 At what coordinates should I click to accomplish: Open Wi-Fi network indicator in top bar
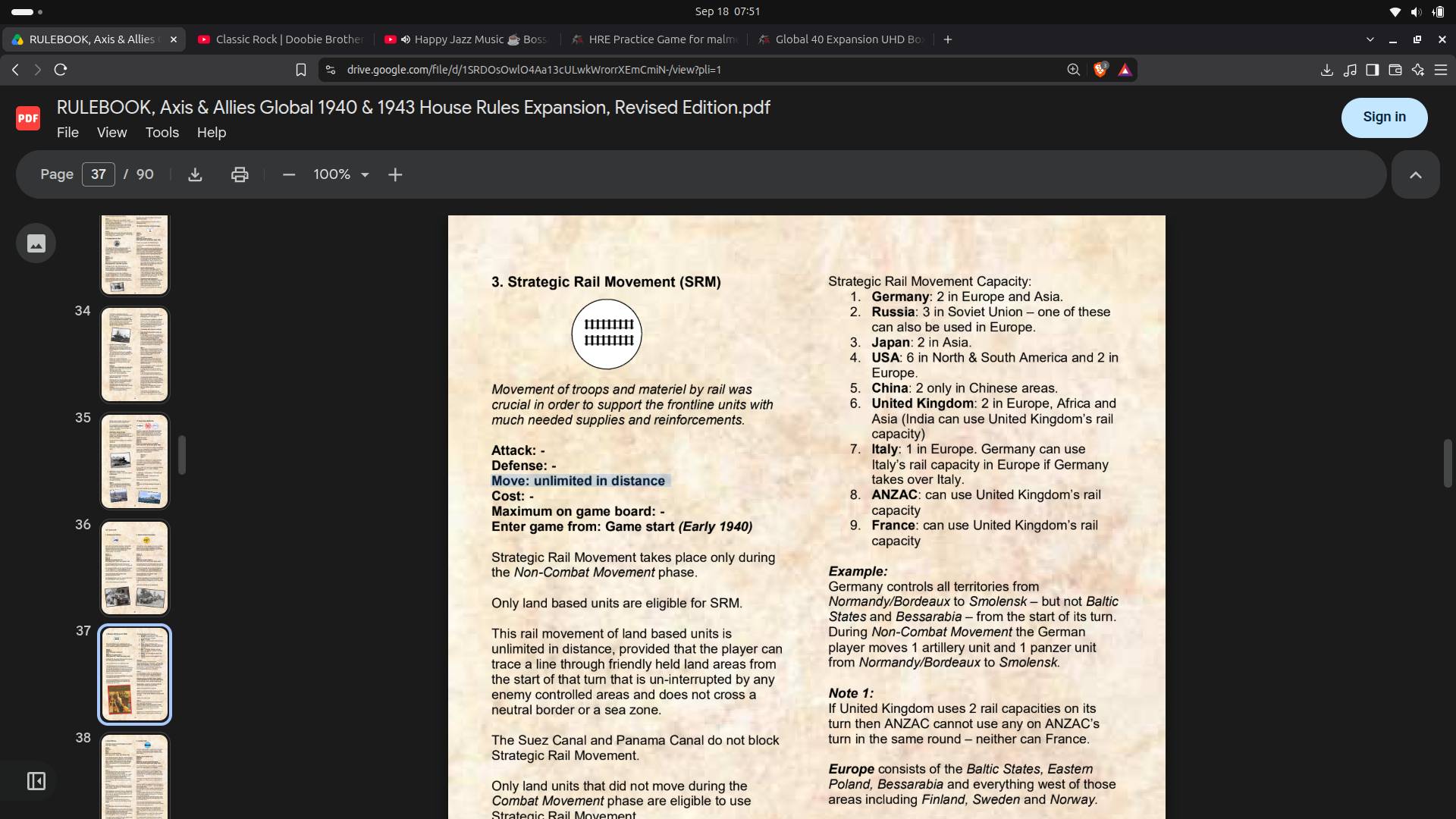tap(1395, 11)
